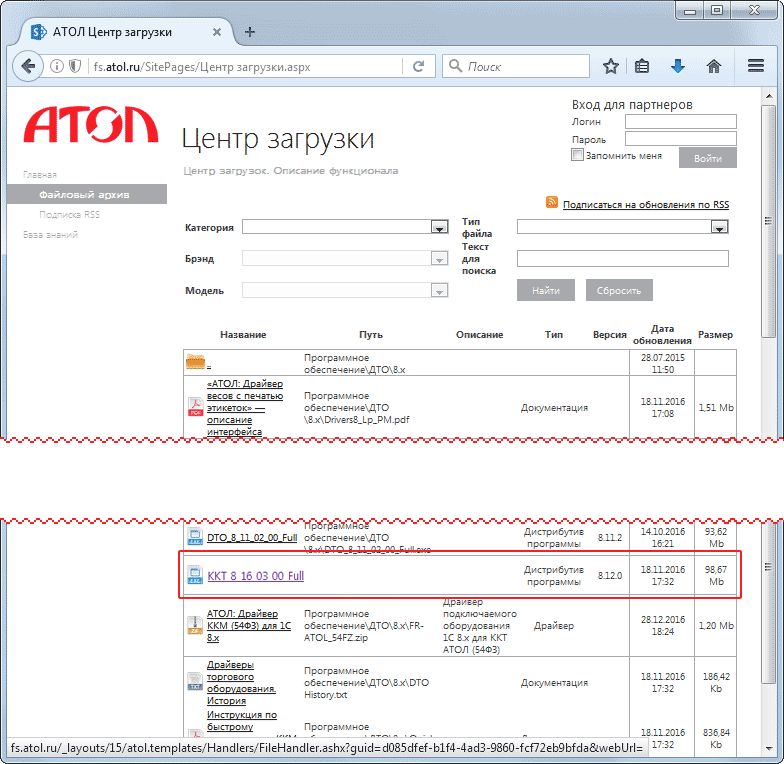Open DTO_8_11_02_00_Full download link
784x764 pixels.
tap(252, 538)
